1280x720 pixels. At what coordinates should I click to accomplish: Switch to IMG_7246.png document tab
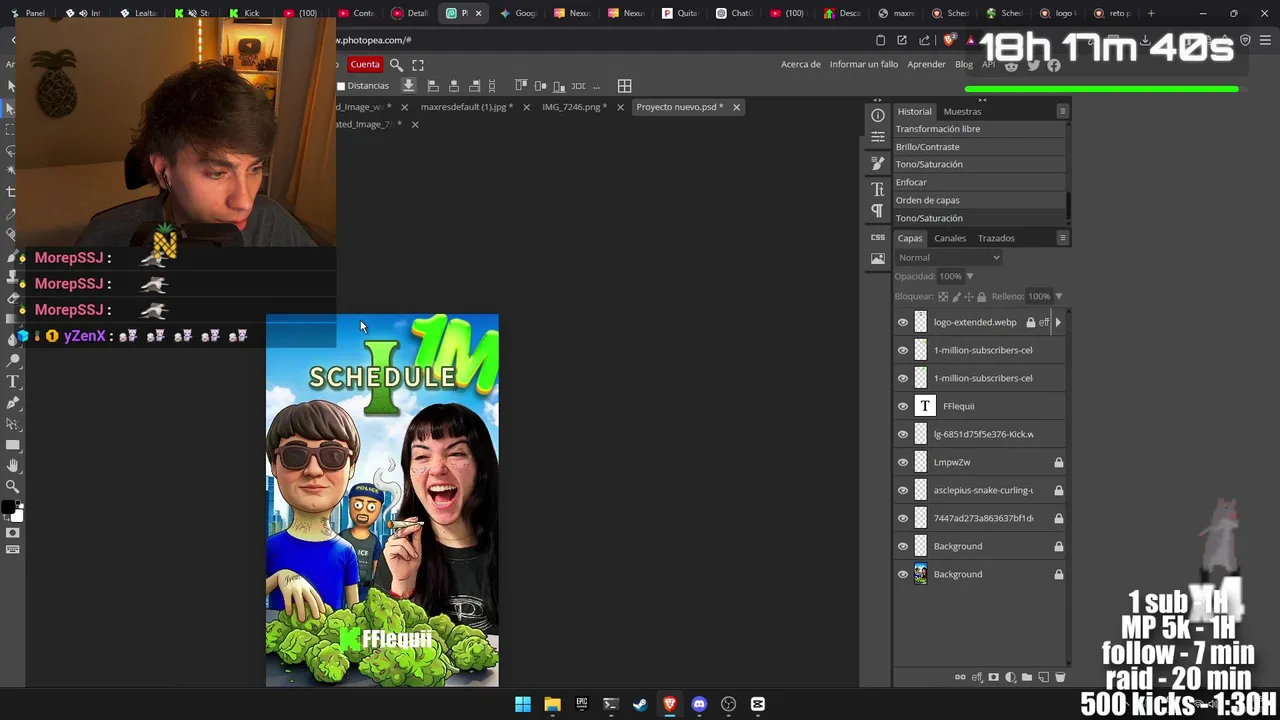(574, 107)
